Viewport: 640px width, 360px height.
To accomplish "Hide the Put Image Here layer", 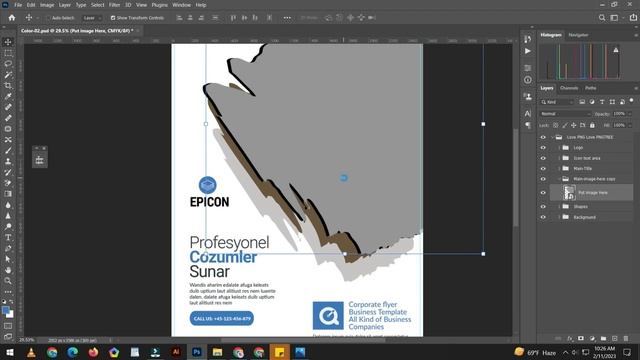I will (543, 193).
